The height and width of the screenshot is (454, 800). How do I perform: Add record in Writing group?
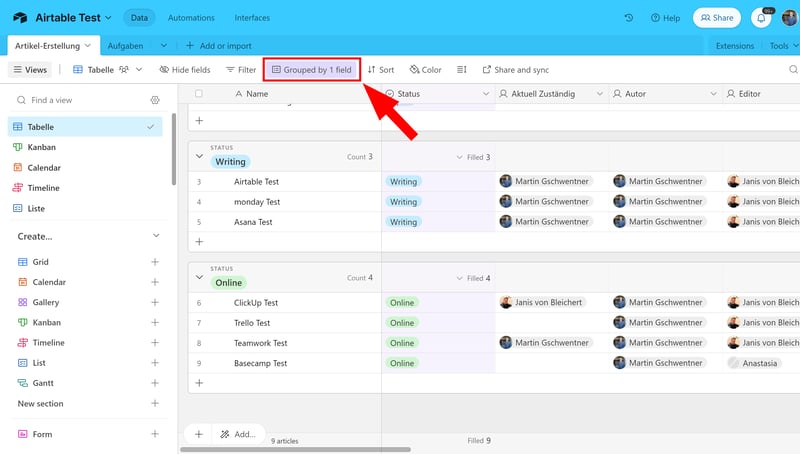coord(199,241)
